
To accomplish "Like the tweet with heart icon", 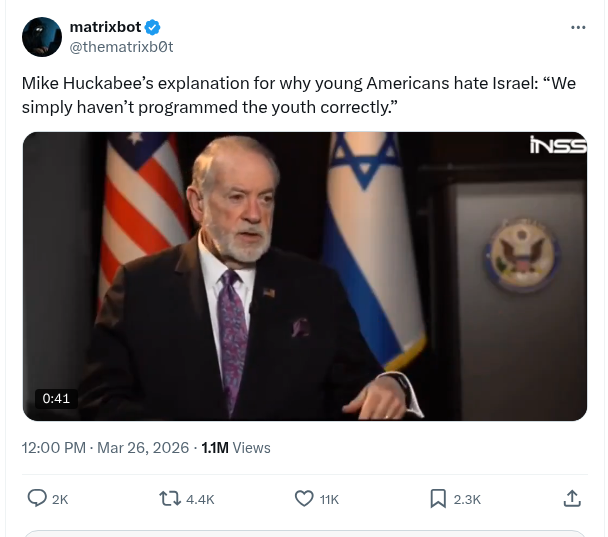I will click(x=304, y=498).
